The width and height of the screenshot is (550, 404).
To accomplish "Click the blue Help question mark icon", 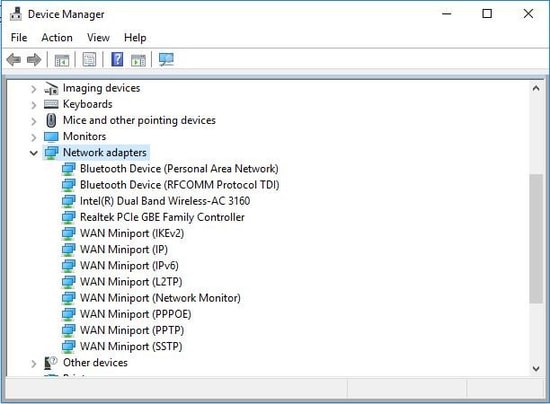I will (117, 59).
